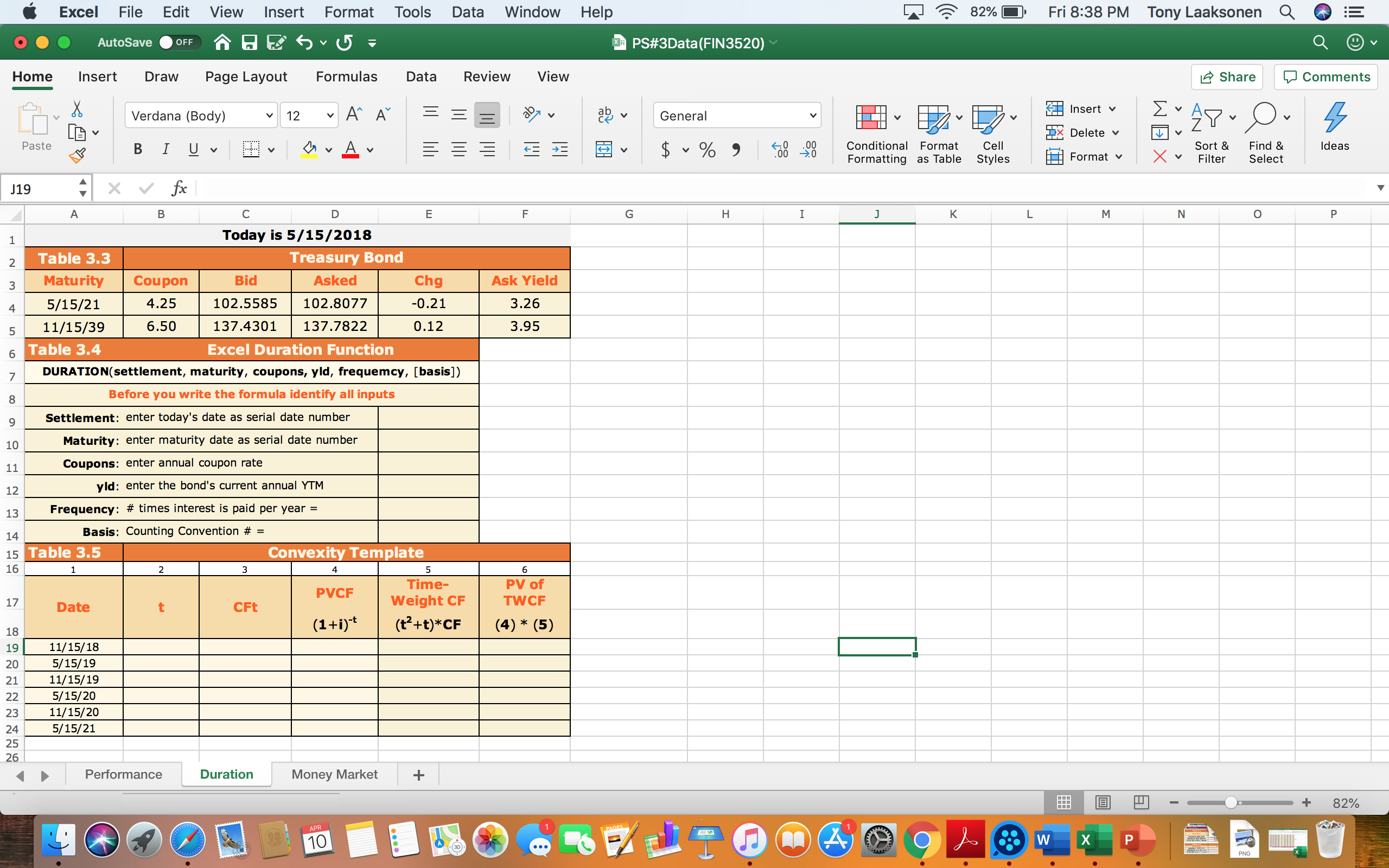Click the Increase Decimal icon
This screenshot has width=1389, height=868.
(780, 150)
